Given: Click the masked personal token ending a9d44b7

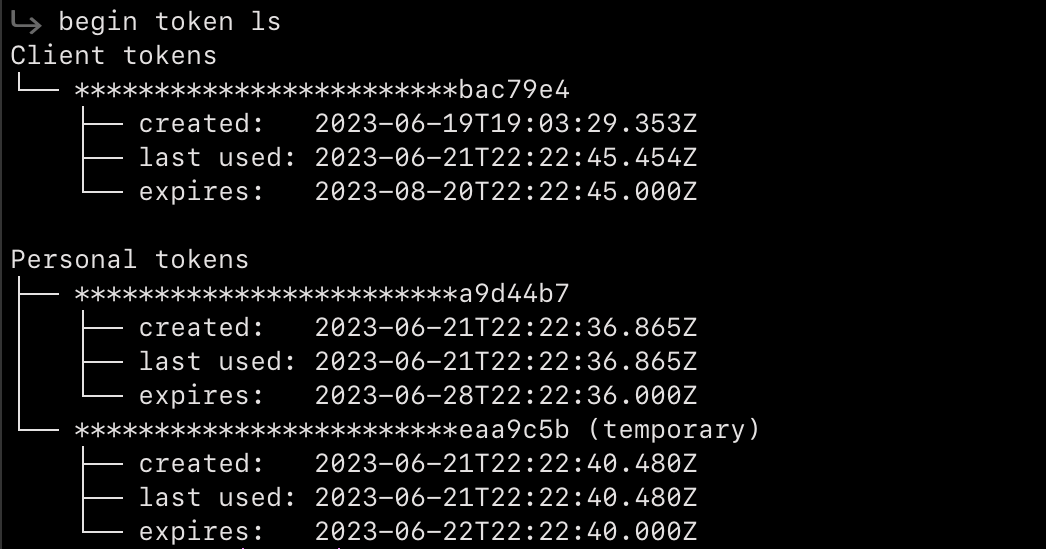Looking at the screenshot, I should (x=322, y=294).
